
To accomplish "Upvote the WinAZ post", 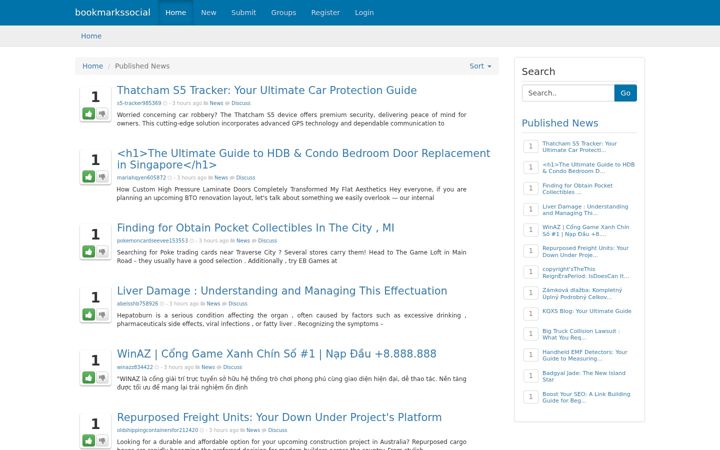I will click(x=89, y=377).
